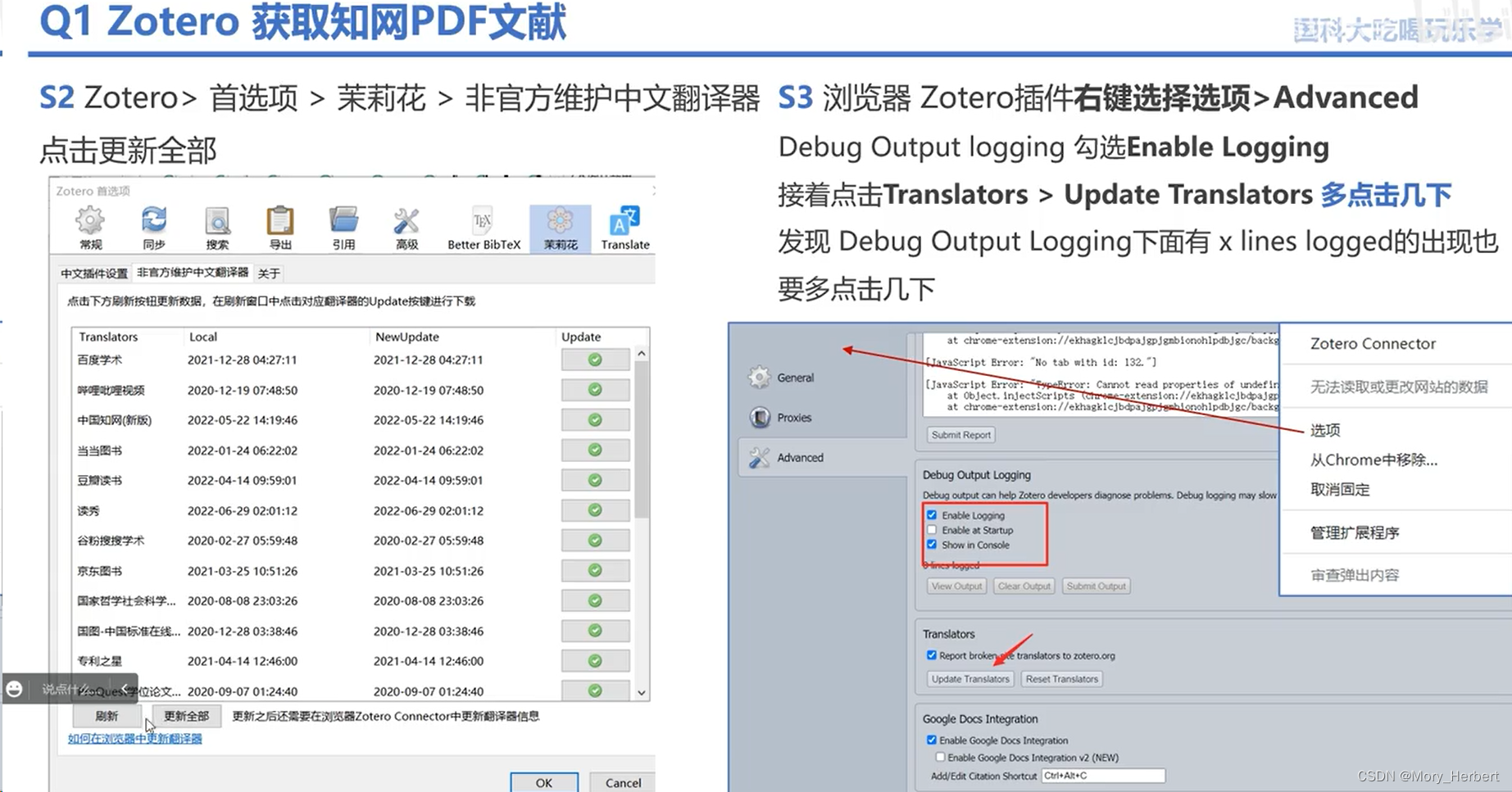This screenshot has height=792, width=1512.
Task: Click the 更新全部 update all button
Action: [x=187, y=716]
